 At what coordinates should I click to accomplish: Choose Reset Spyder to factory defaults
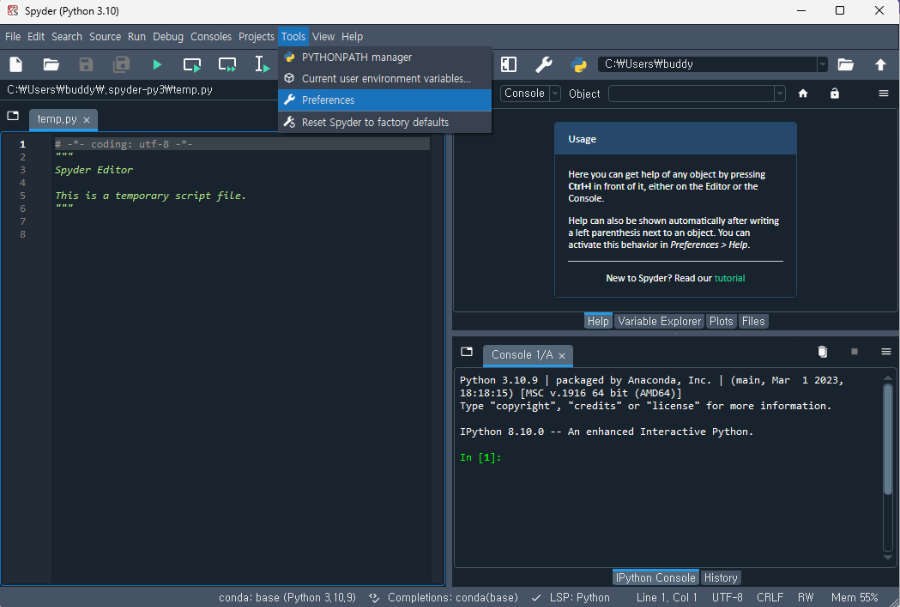(385, 122)
